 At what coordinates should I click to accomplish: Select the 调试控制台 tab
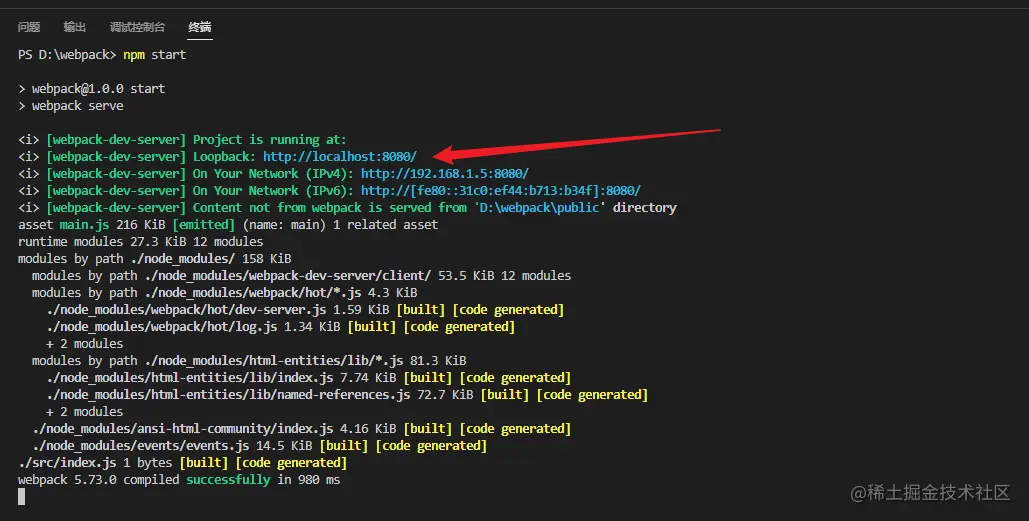[137, 27]
